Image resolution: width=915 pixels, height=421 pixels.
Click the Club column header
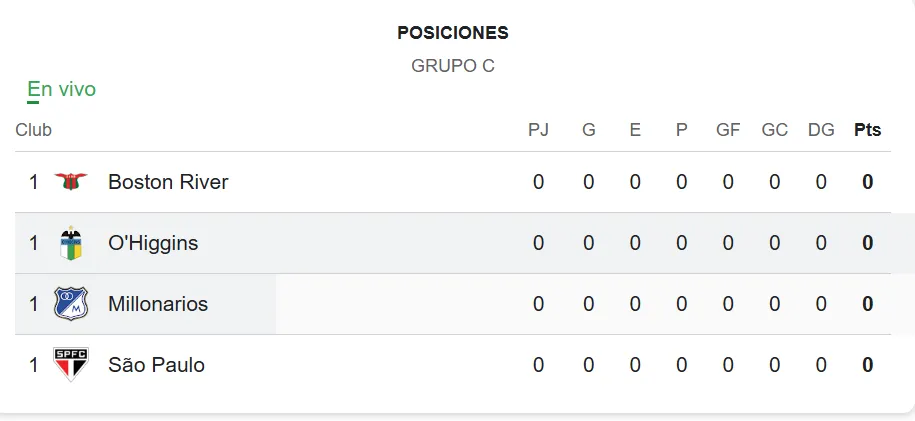tap(34, 130)
